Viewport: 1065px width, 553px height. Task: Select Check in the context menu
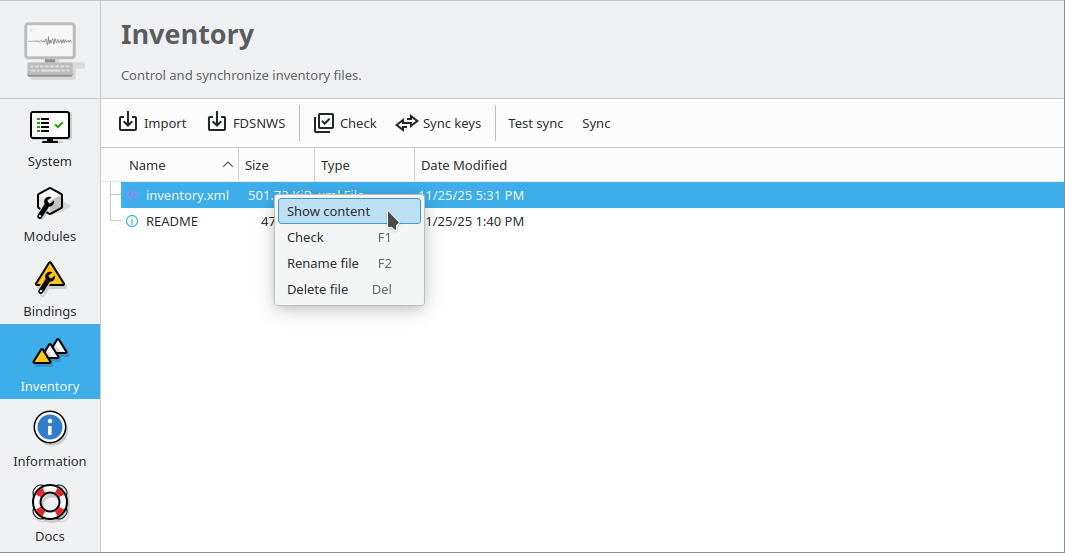[306, 238]
